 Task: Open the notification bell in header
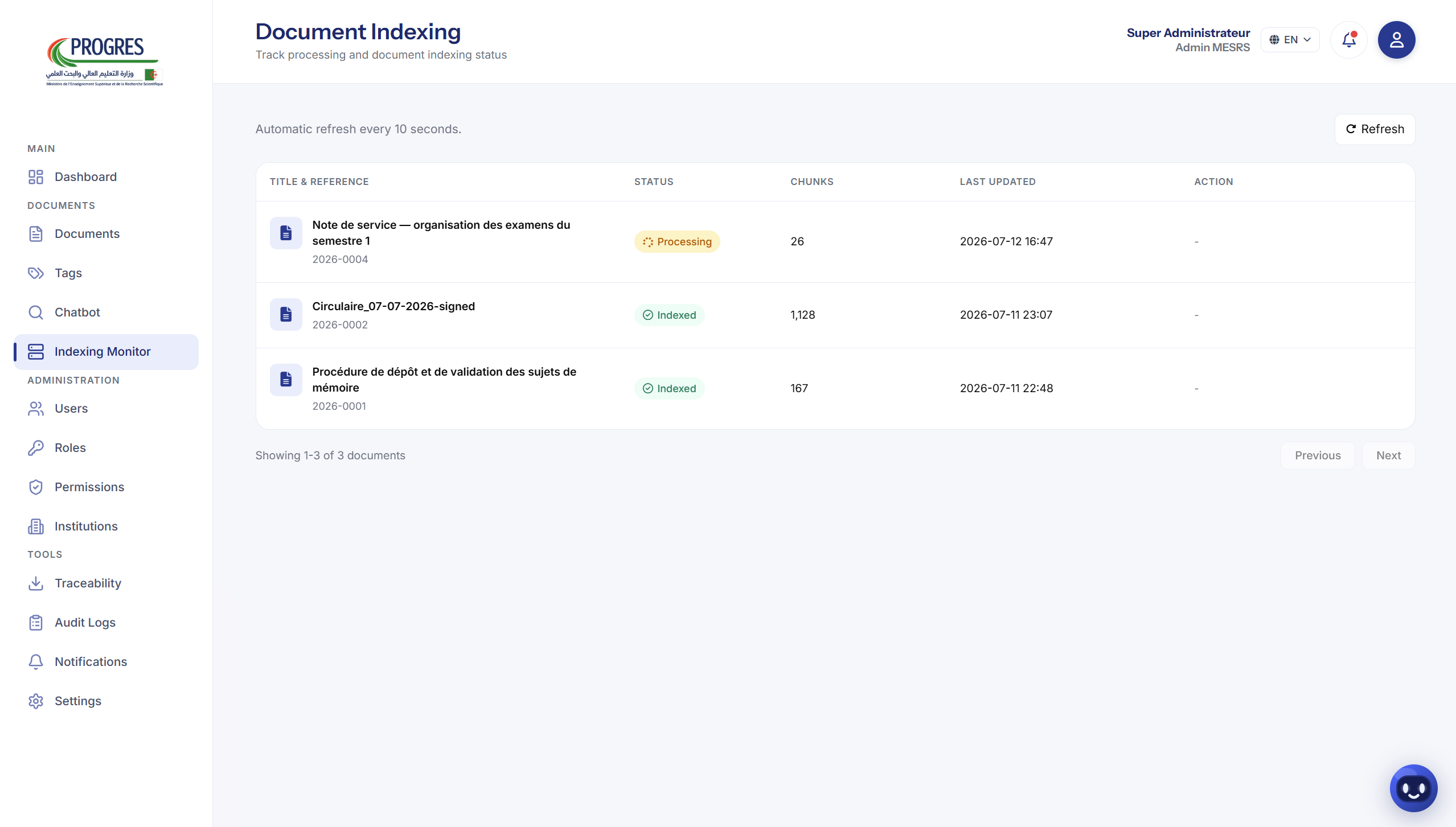coord(1349,40)
